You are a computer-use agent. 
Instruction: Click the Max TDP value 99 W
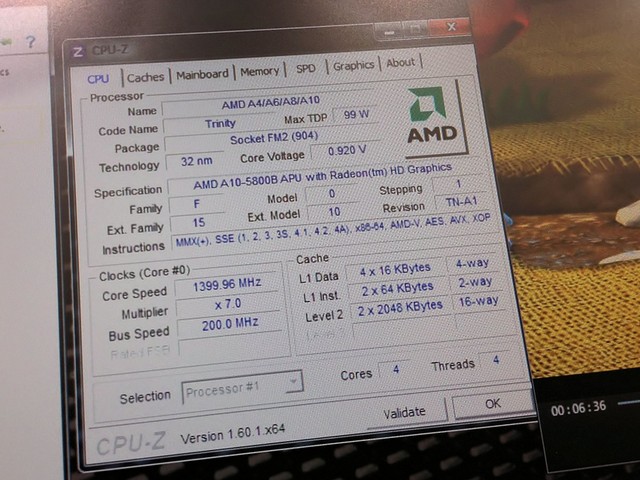click(x=356, y=115)
